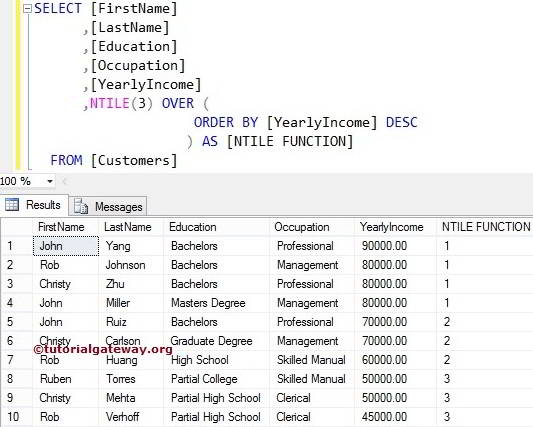The image size is (533, 427).
Task: Click the Yang last name cell
Action: (131, 246)
